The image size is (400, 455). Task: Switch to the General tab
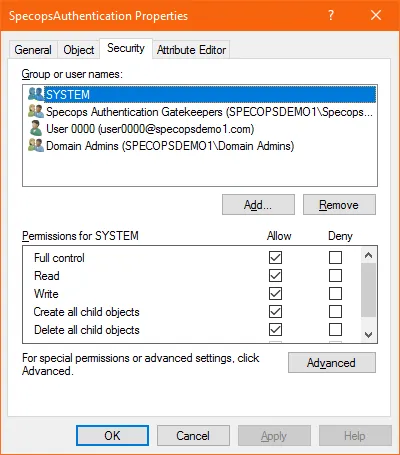coord(33,50)
